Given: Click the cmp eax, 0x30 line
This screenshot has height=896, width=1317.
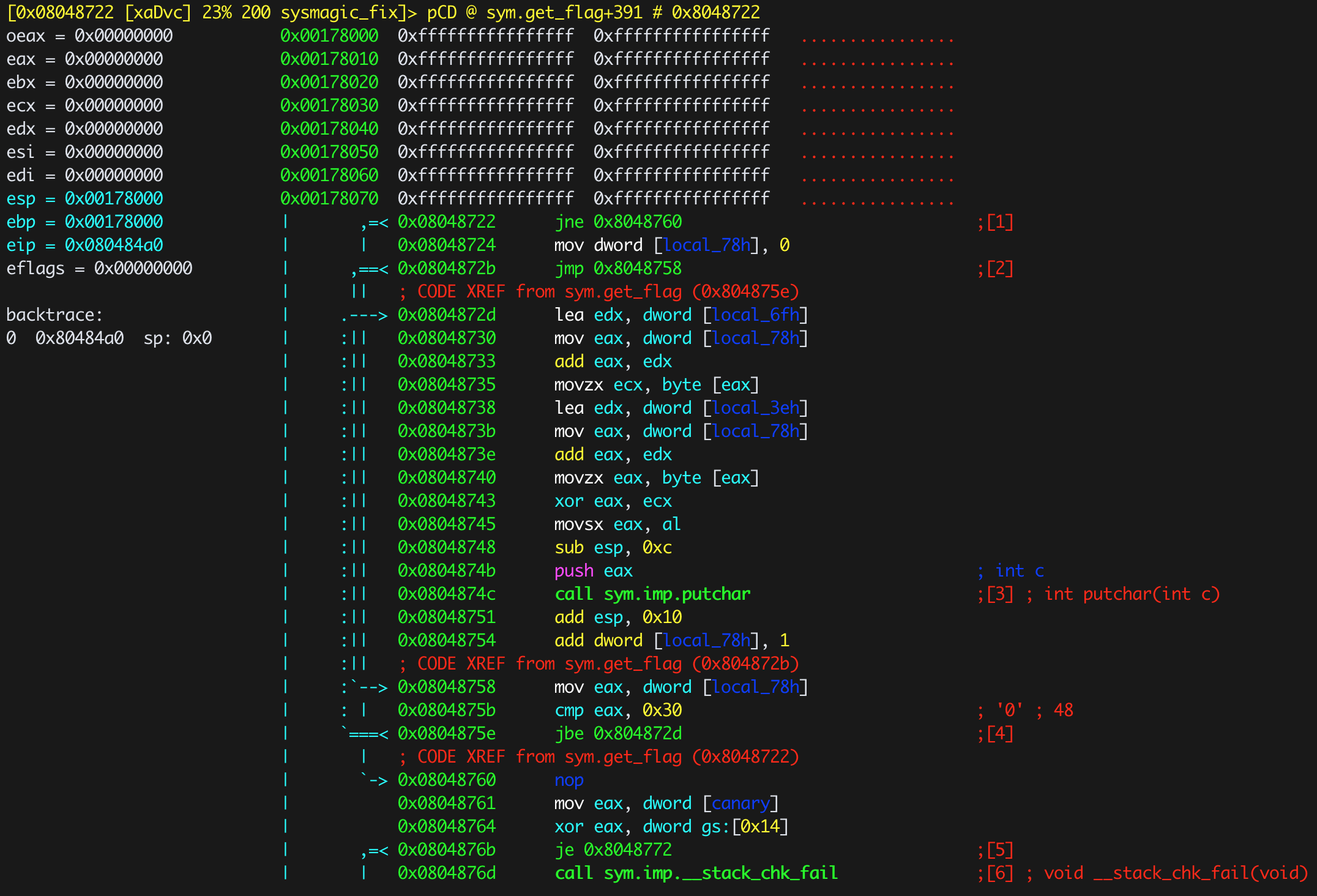Looking at the screenshot, I should pyautogui.click(x=618, y=711).
